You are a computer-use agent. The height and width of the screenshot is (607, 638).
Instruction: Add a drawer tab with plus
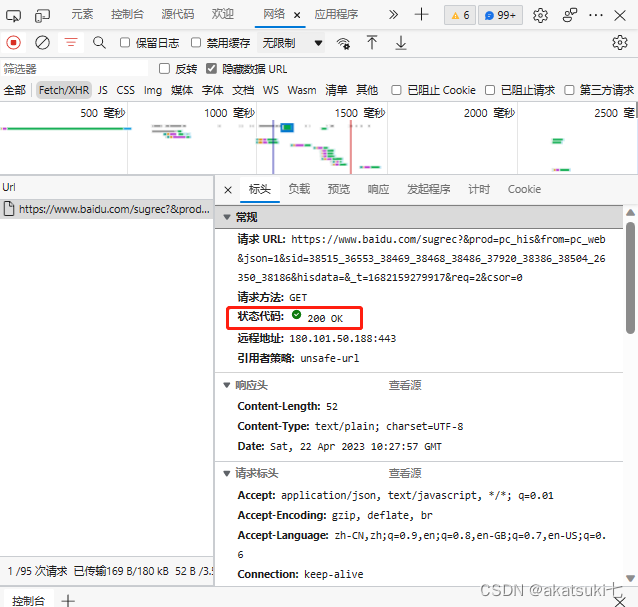click(x=68, y=600)
